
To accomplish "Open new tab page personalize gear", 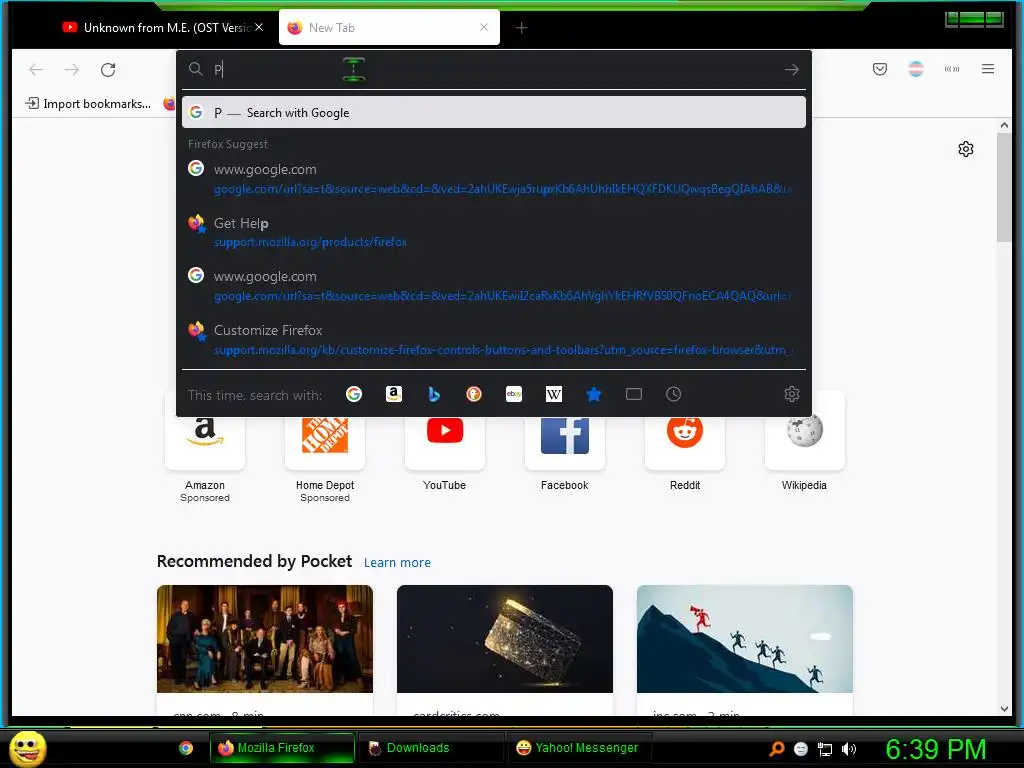I will pos(966,149).
